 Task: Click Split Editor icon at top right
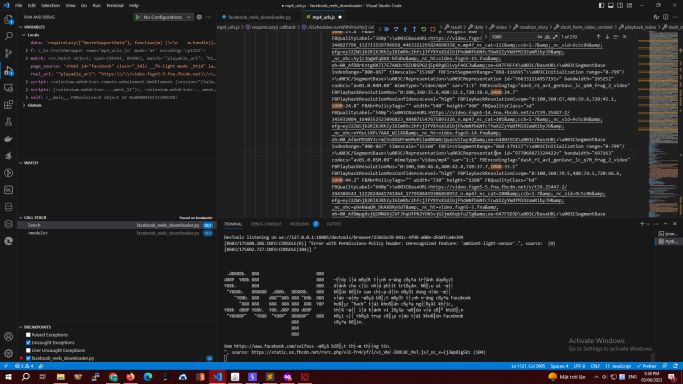666,17
